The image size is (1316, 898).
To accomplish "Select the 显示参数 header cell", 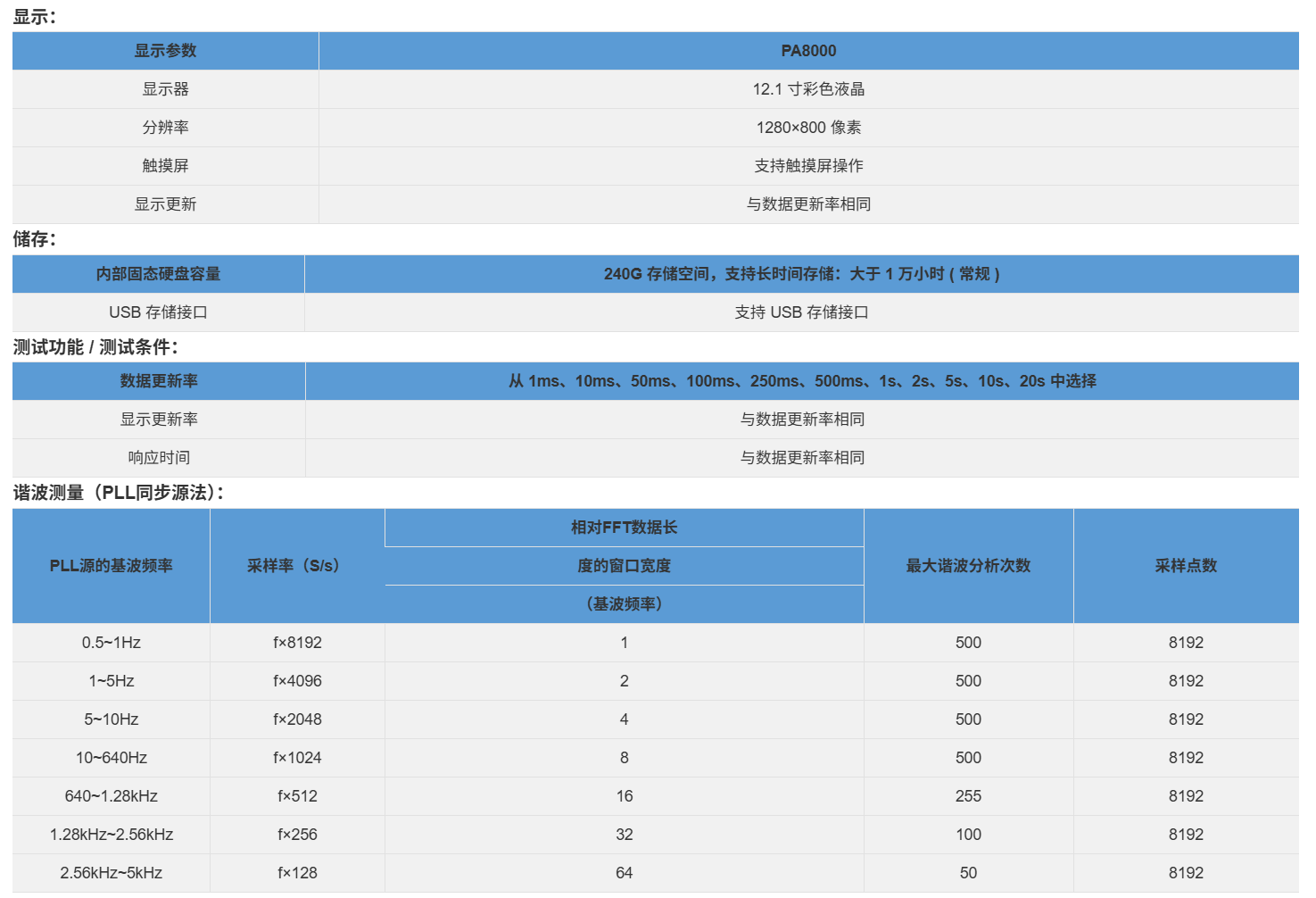I will [165, 51].
